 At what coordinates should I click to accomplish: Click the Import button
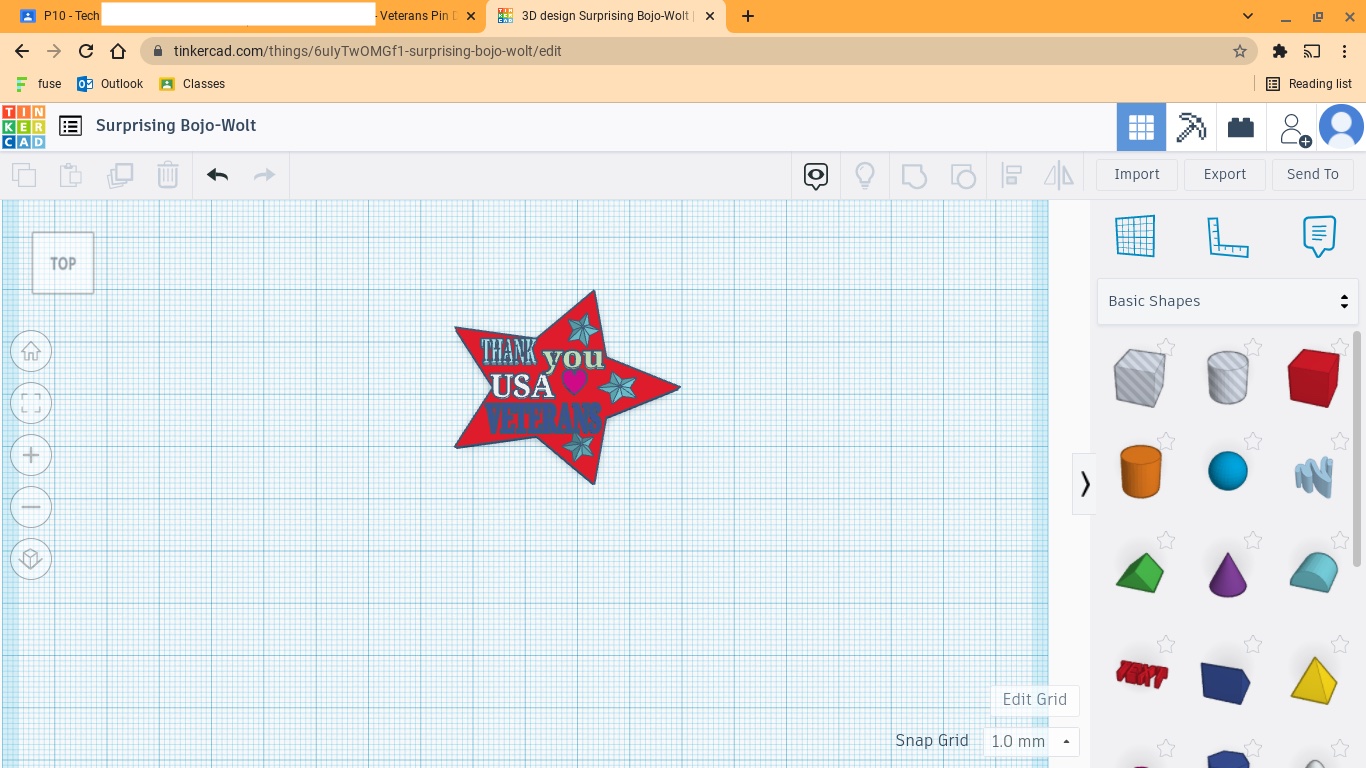coord(1137,174)
